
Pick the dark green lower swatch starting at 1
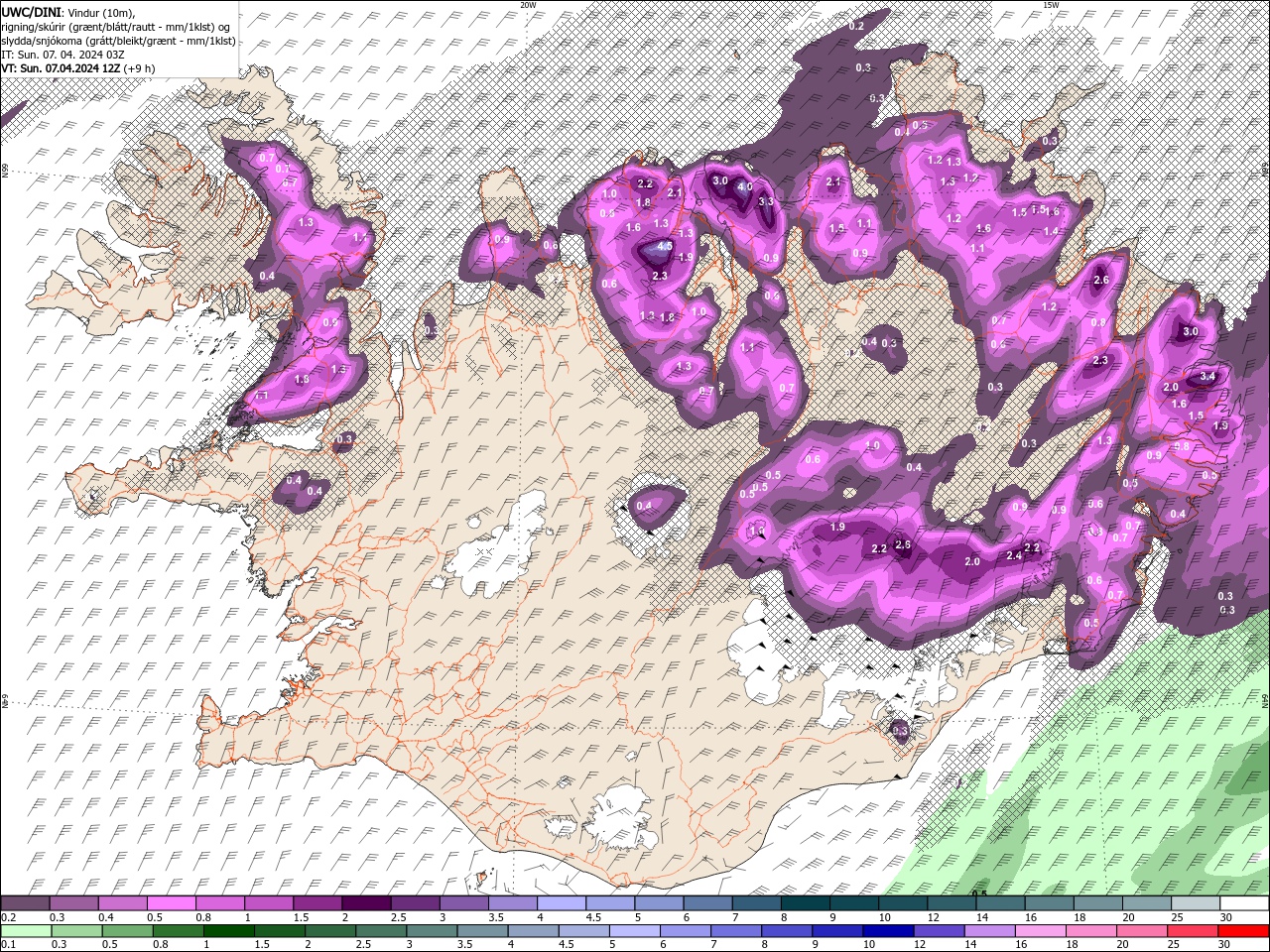(228, 931)
